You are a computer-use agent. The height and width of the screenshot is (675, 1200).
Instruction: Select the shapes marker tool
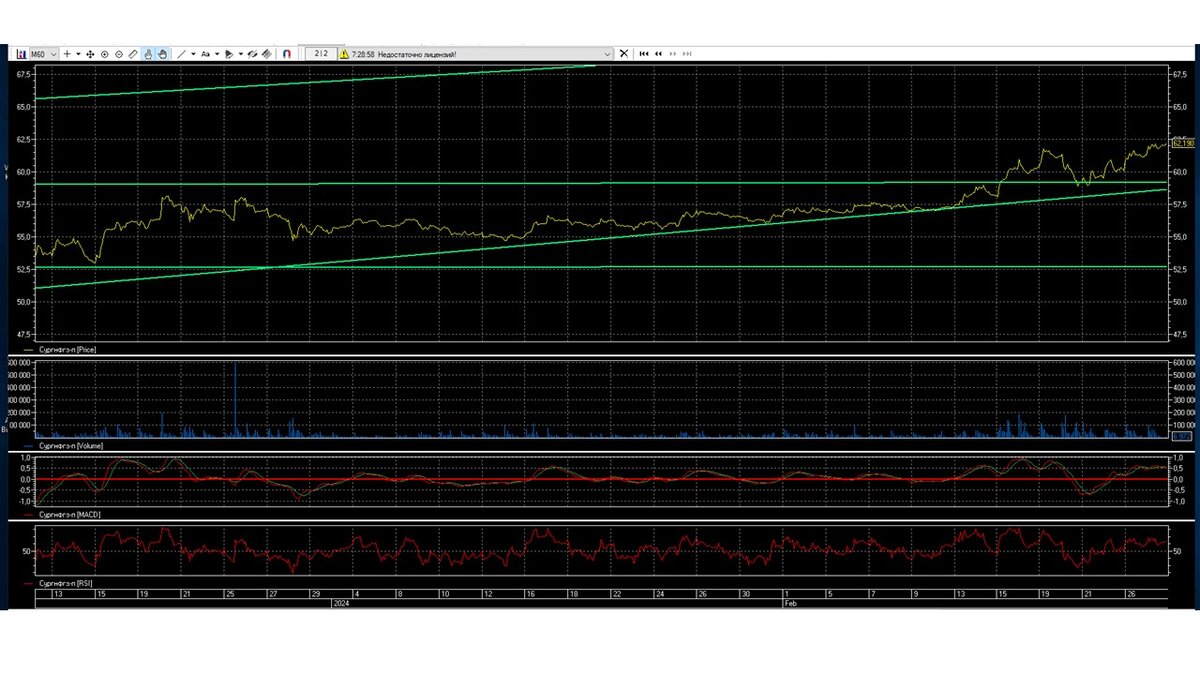(x=229, y=54)
